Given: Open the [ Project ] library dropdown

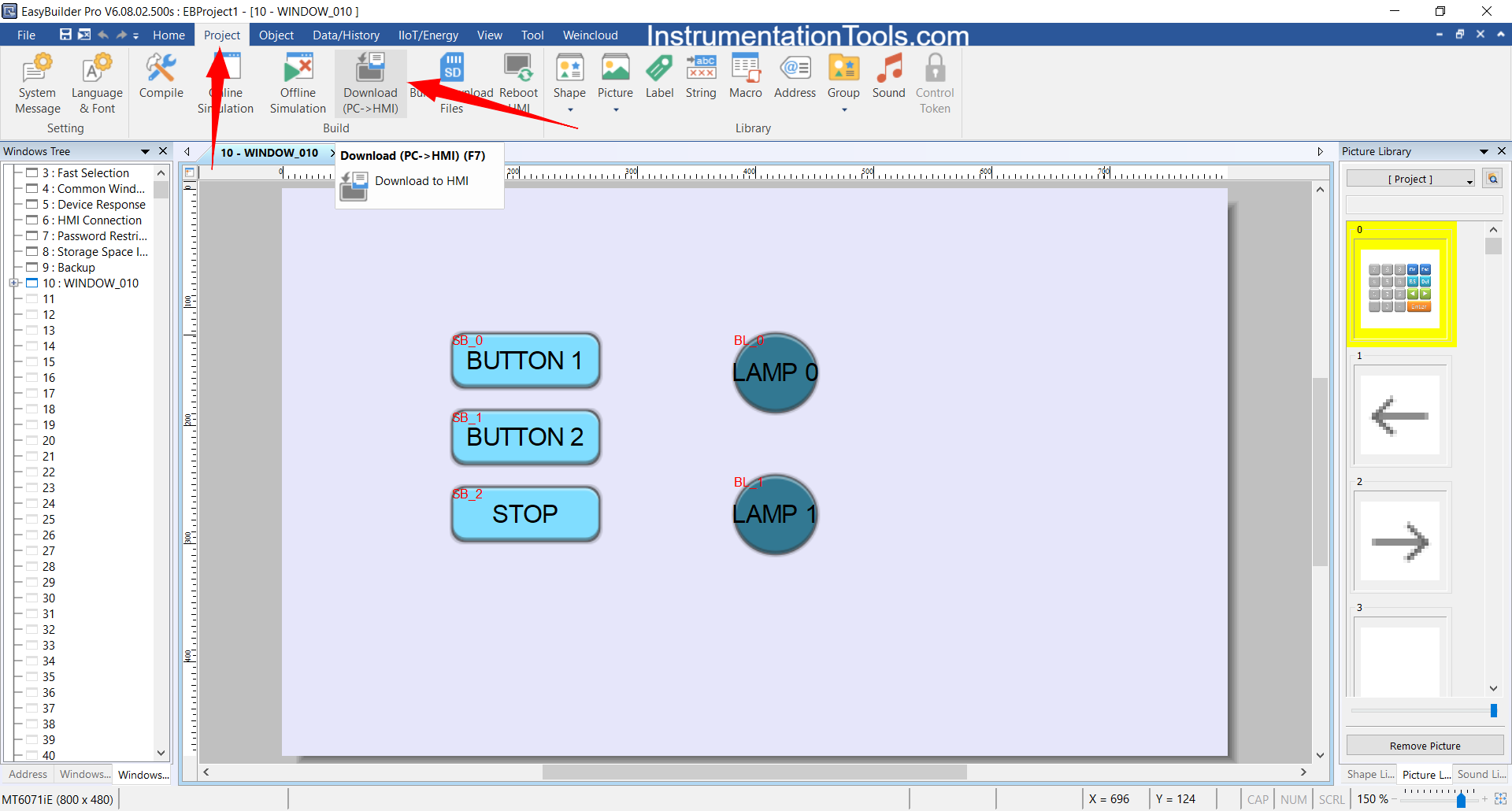Looking at the screenshot, I should (x=1410, y=180).
